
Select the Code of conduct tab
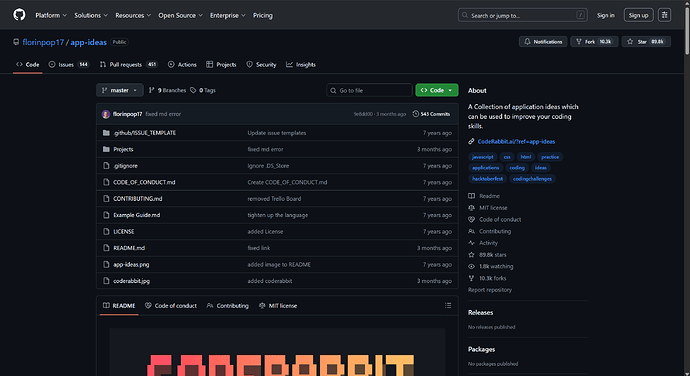171,306
